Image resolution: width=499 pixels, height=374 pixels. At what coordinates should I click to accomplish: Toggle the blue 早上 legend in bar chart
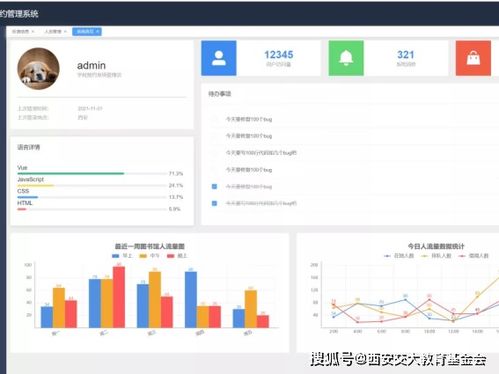point(122,256)
